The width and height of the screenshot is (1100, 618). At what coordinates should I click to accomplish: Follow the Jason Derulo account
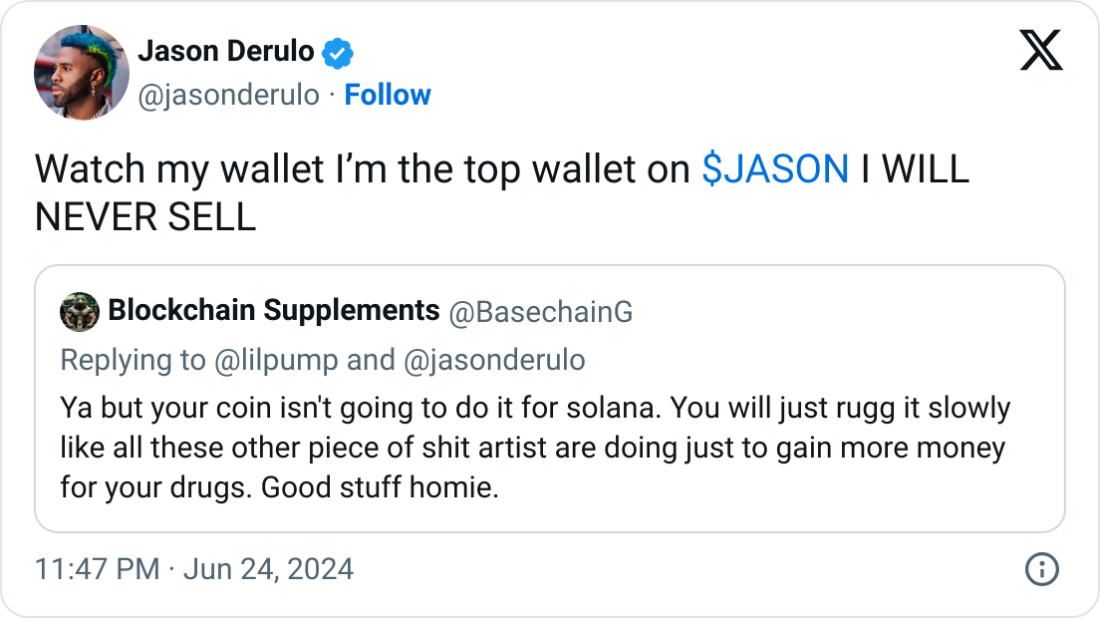click(387, 95)
